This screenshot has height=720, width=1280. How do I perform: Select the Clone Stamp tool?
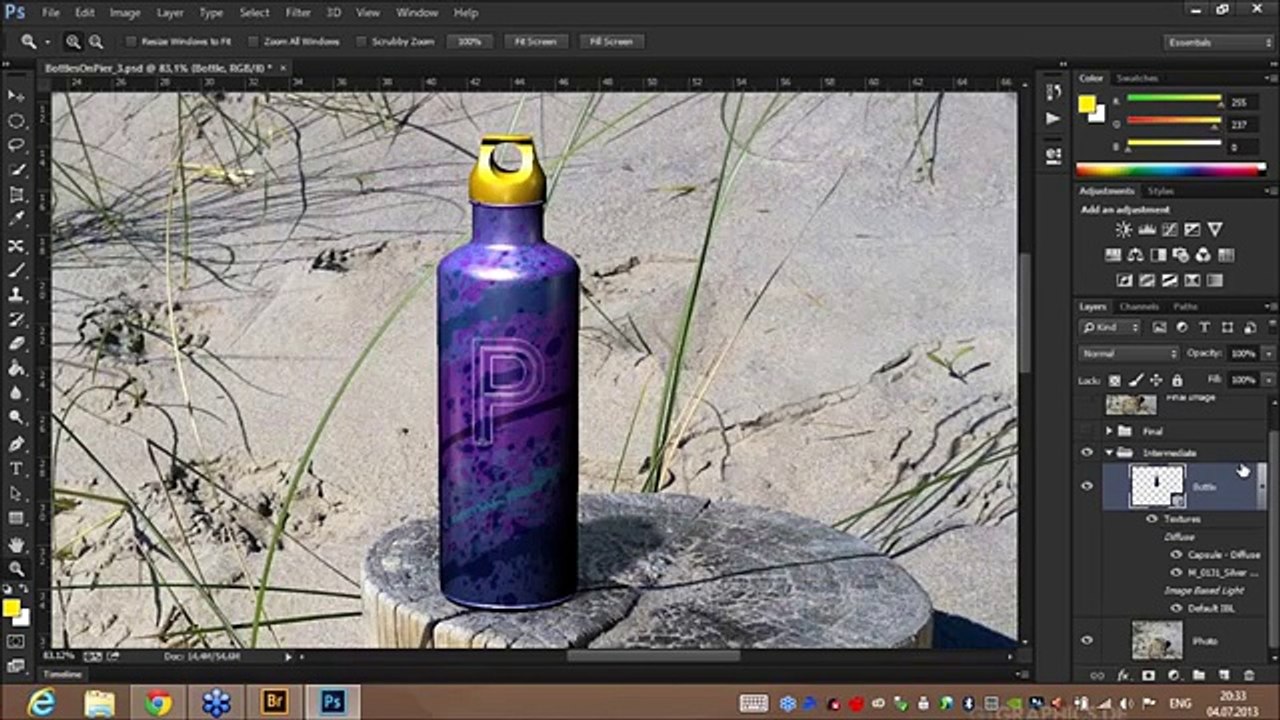16,295
